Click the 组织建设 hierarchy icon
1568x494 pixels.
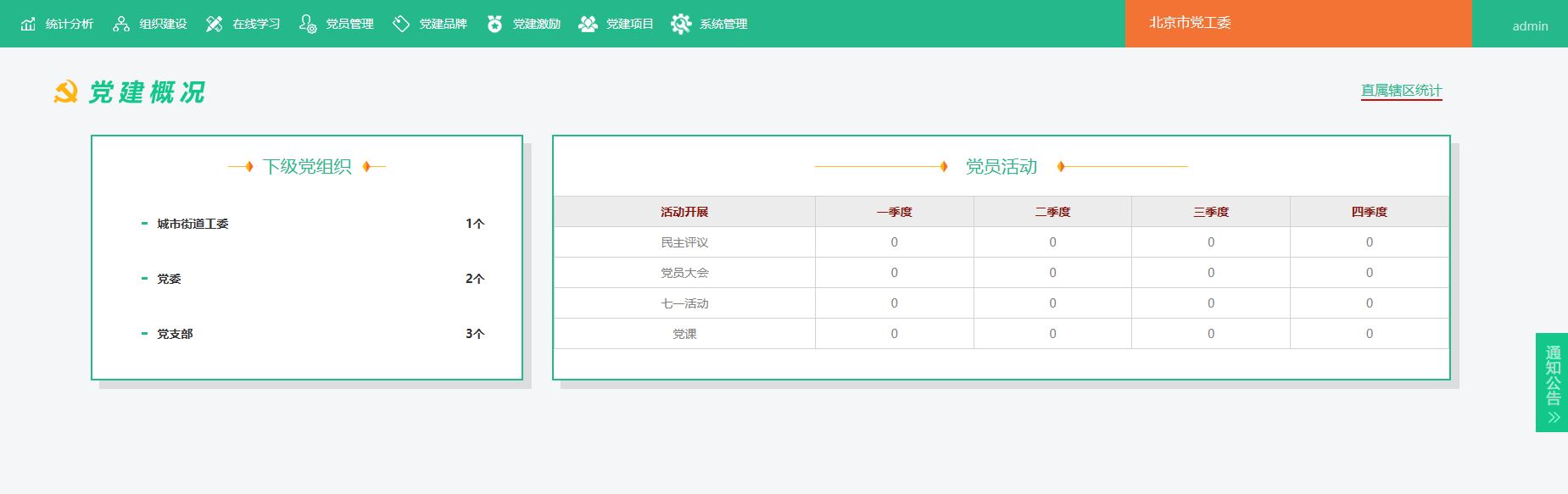(x=121, y=24)
